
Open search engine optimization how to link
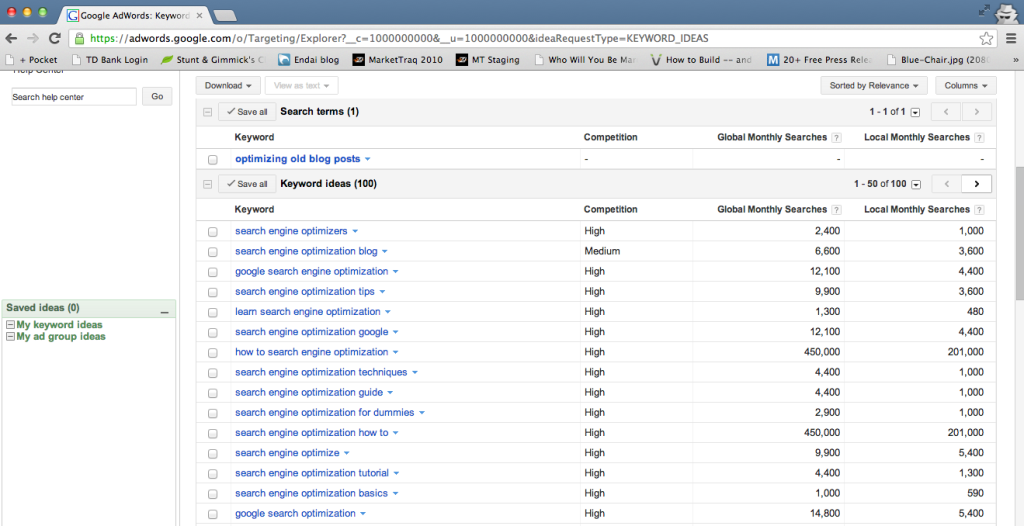point(312,433)
